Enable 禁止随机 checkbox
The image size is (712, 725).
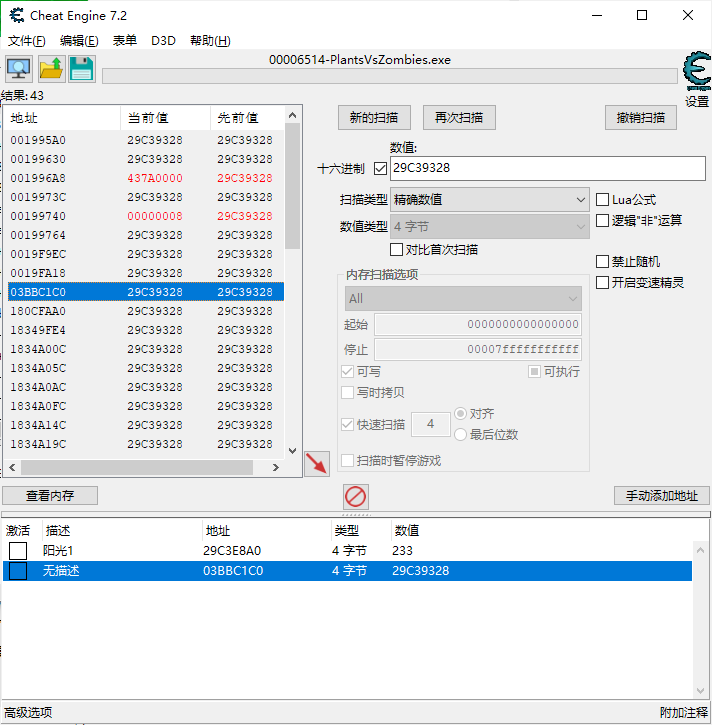coord(602,261)
